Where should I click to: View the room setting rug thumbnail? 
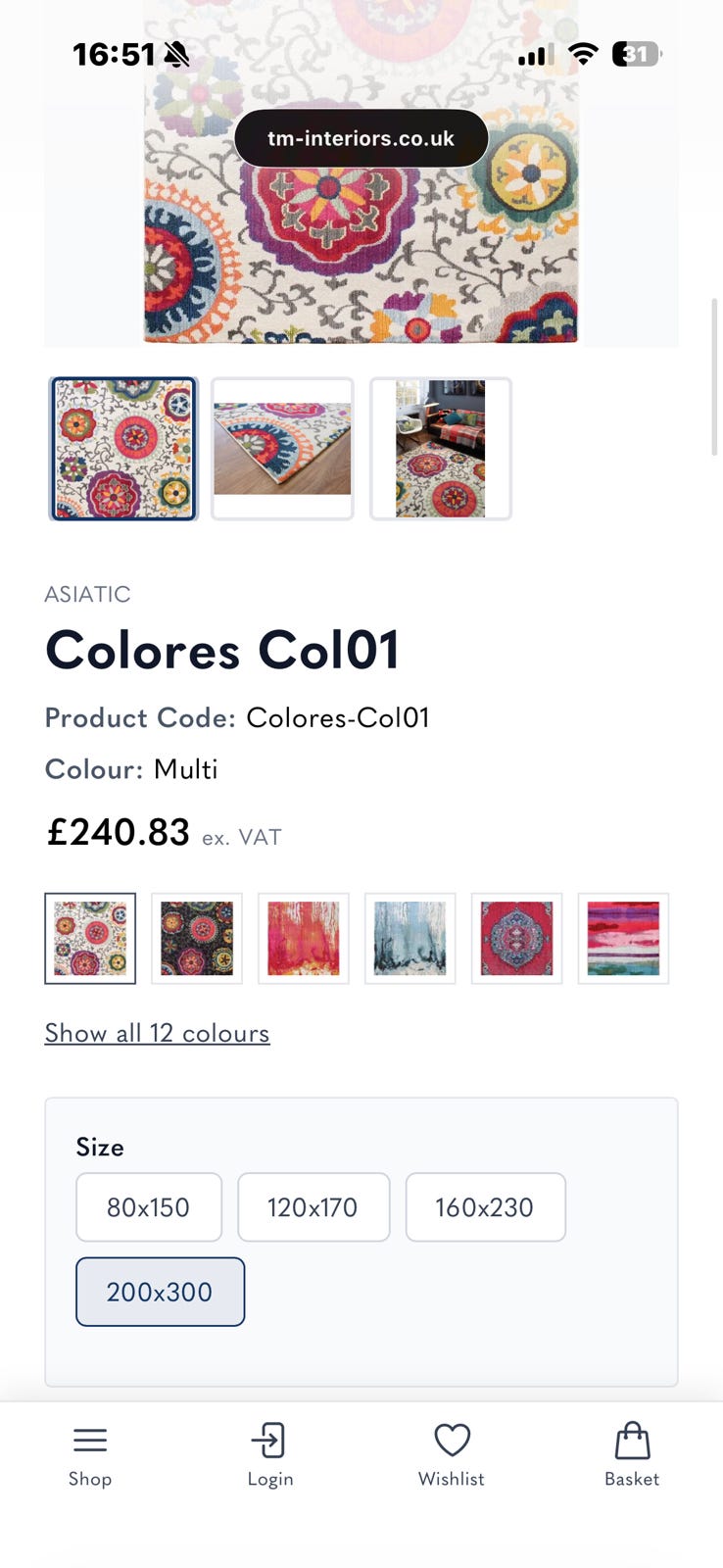coord(441,449)
